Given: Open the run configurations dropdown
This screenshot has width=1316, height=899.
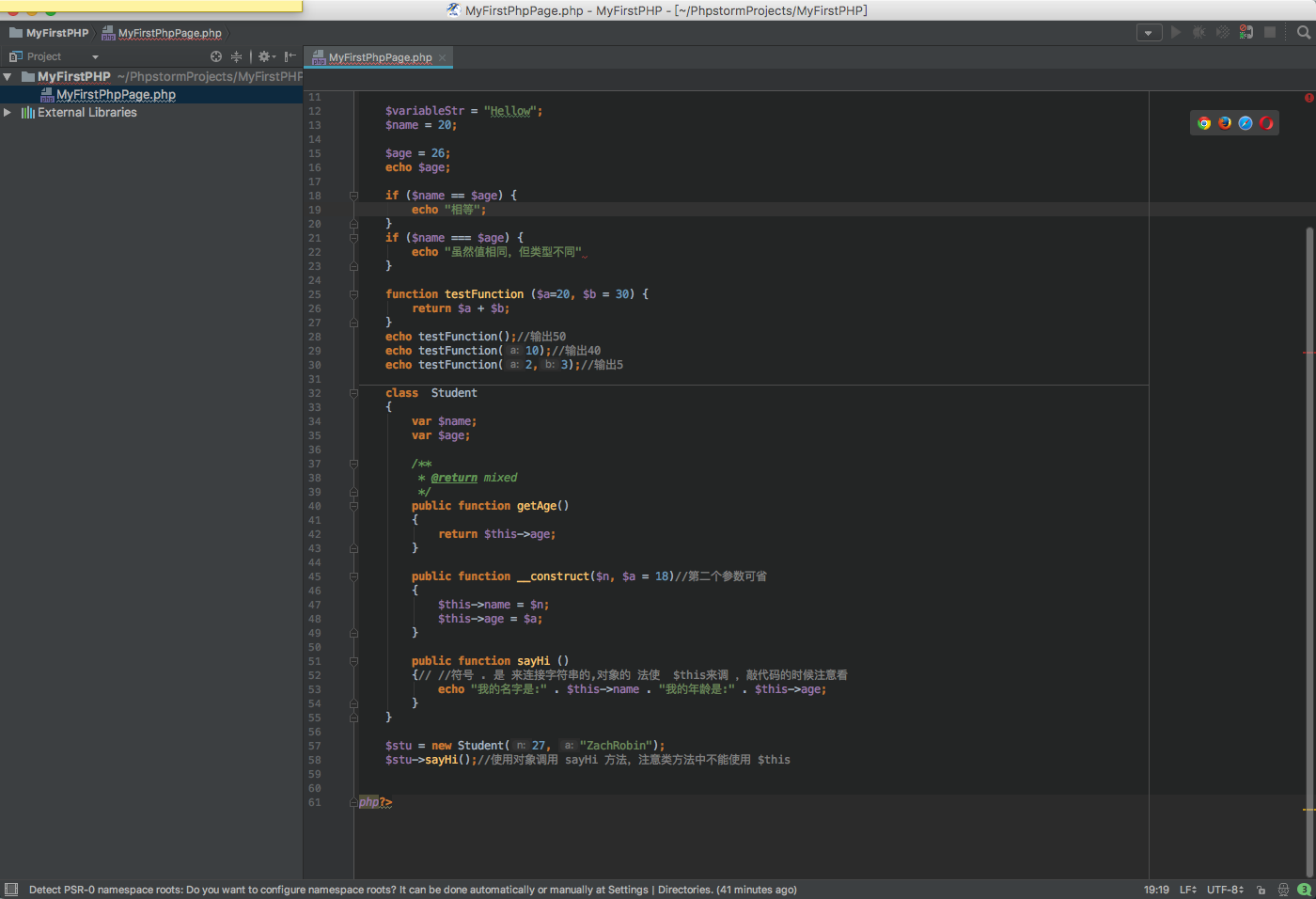Looking at the screenshot, I should pos(1149,32).
